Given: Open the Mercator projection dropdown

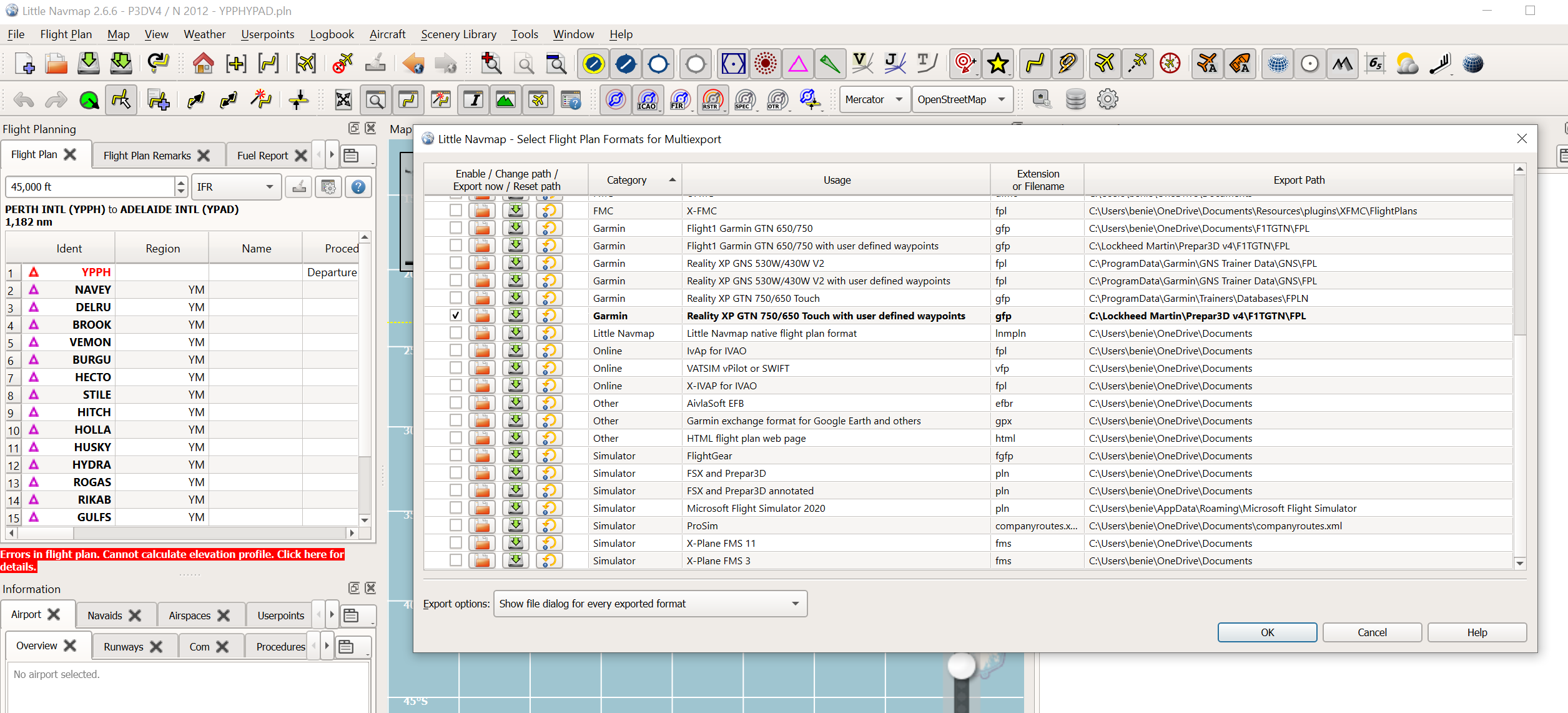Looking at the screenshot, I should (x=874, y=100).
